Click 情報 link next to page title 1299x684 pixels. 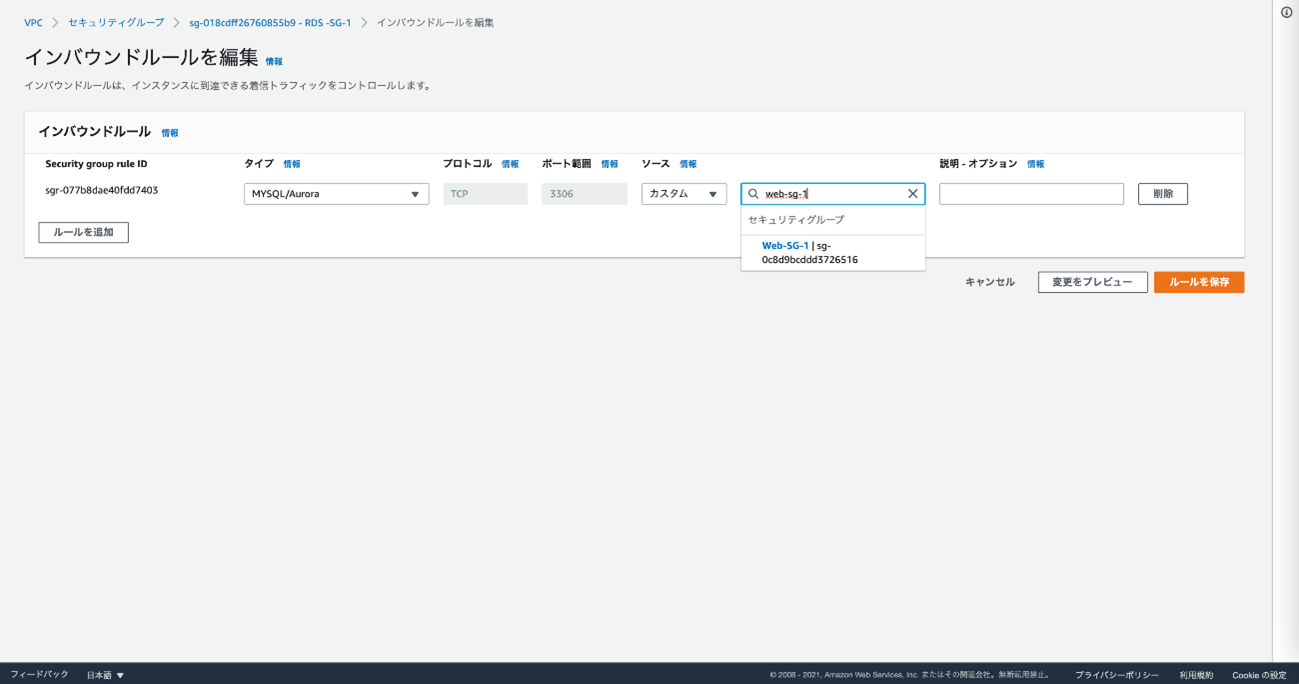tap(274, 62)
